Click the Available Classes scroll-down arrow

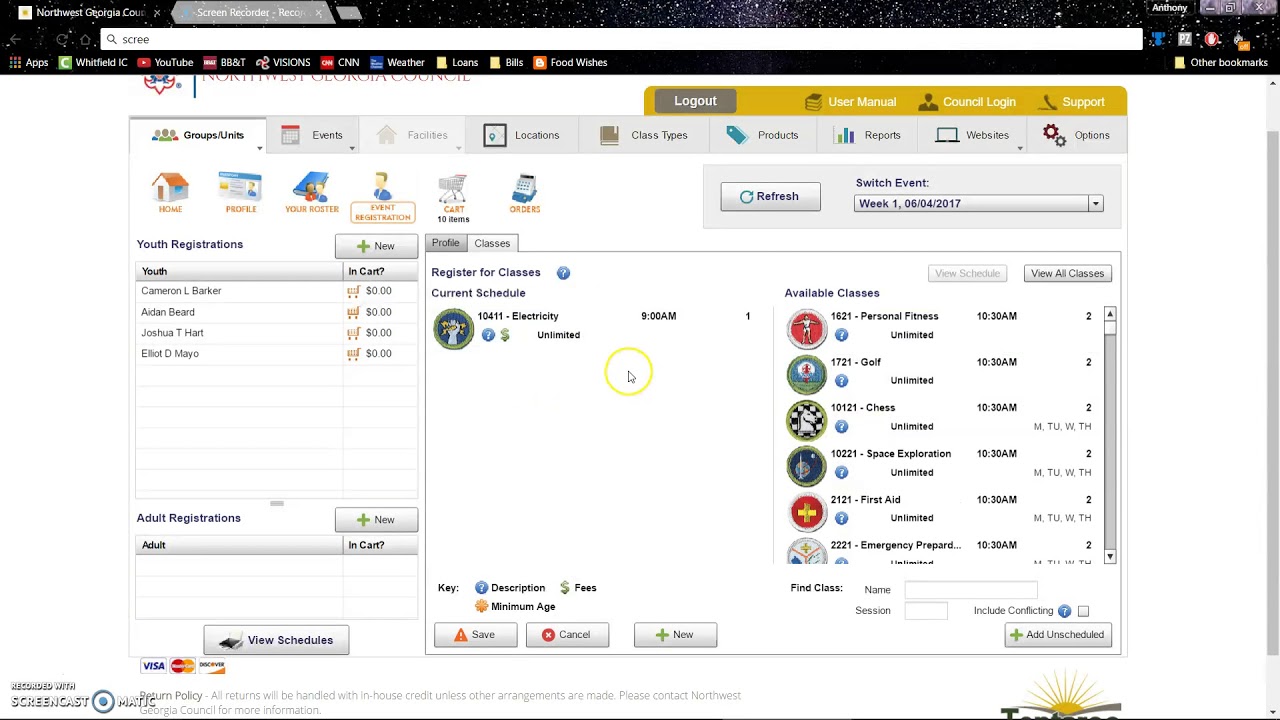1110,556
